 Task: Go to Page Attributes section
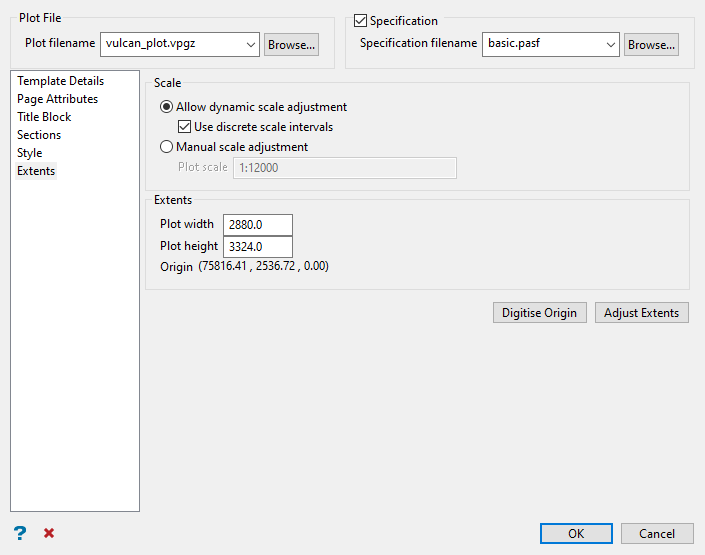(57, 99)
